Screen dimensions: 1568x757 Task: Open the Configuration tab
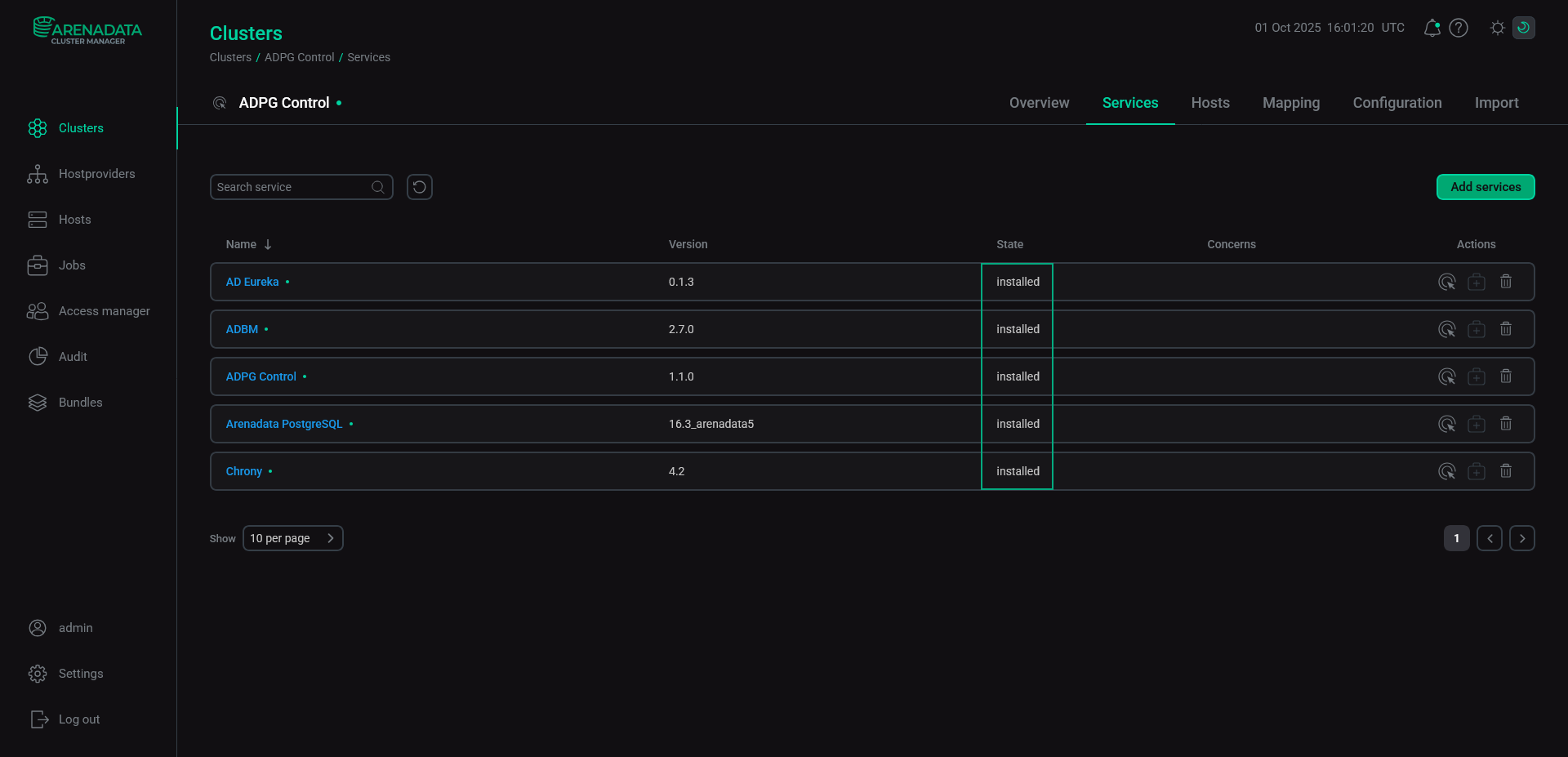pos(1396,103)
